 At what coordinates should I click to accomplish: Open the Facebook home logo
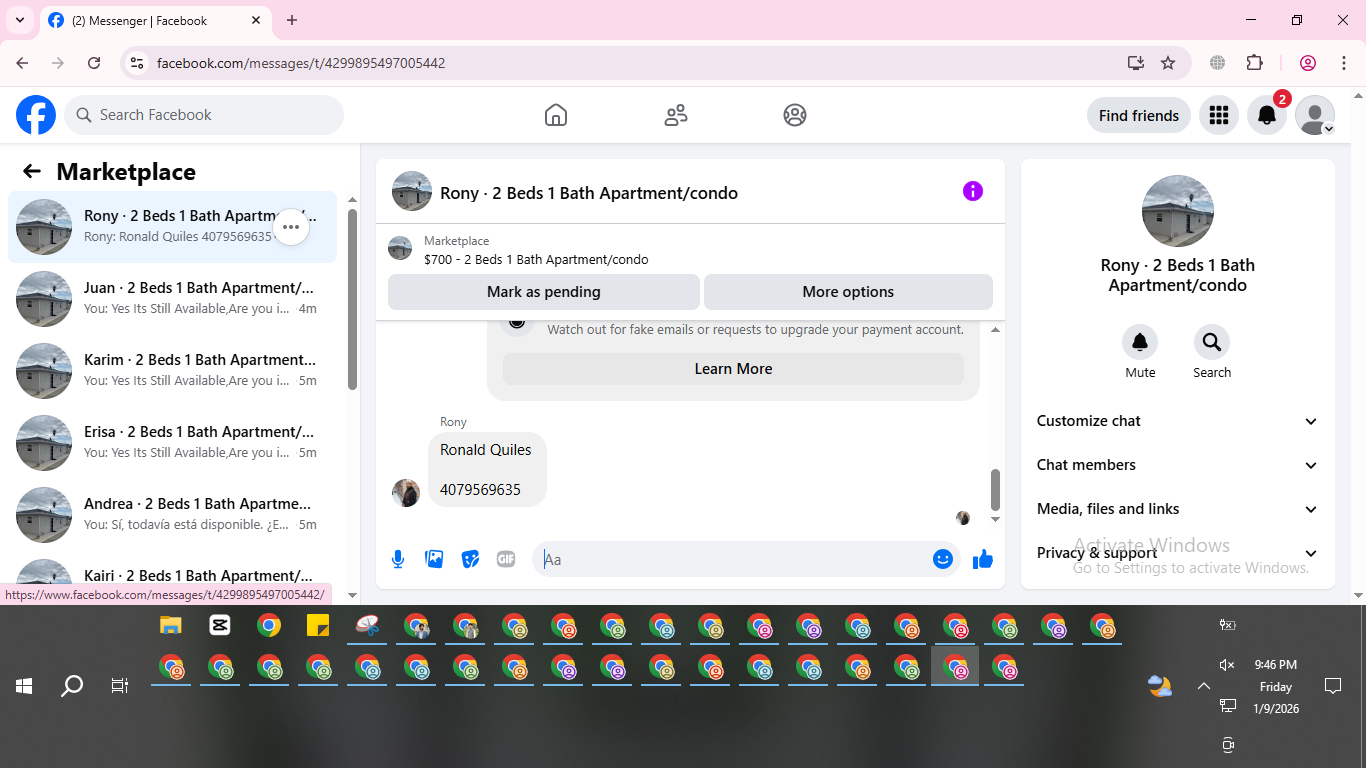pos(36,115)
